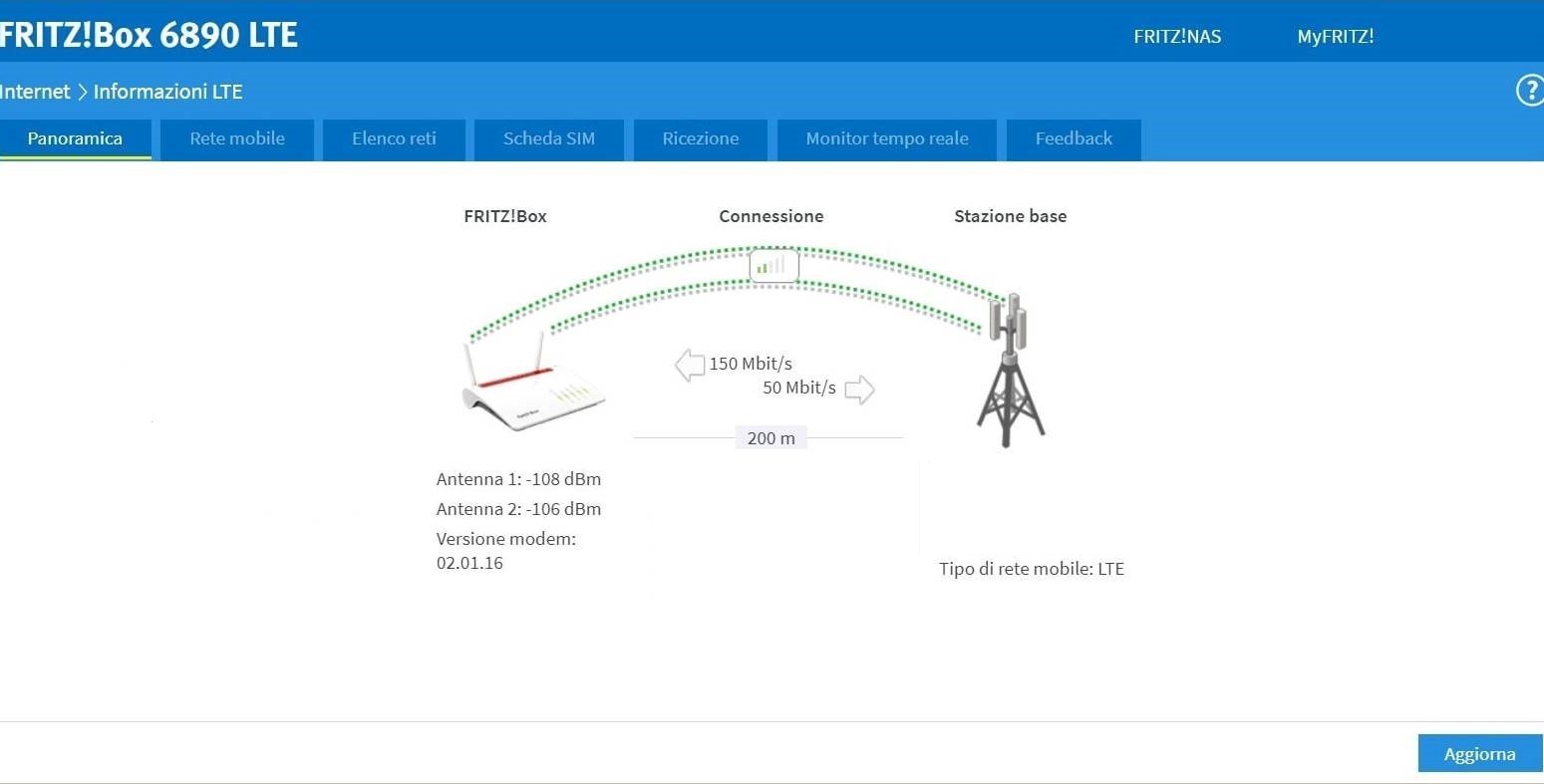Open the Feedback tab
This screenshot has width=1544, height=784.
point(1074,139)
